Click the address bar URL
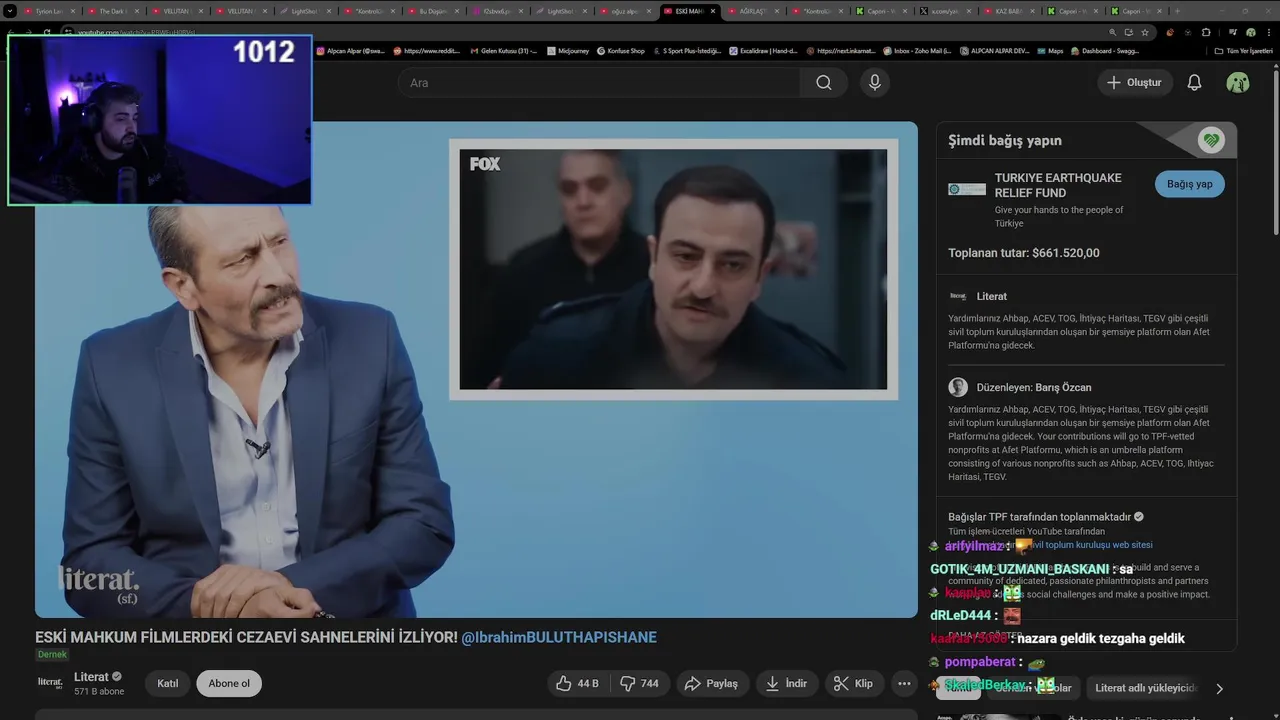This screenshot has height=720, width=1280. pyautogui.click(x=136, y=32)
